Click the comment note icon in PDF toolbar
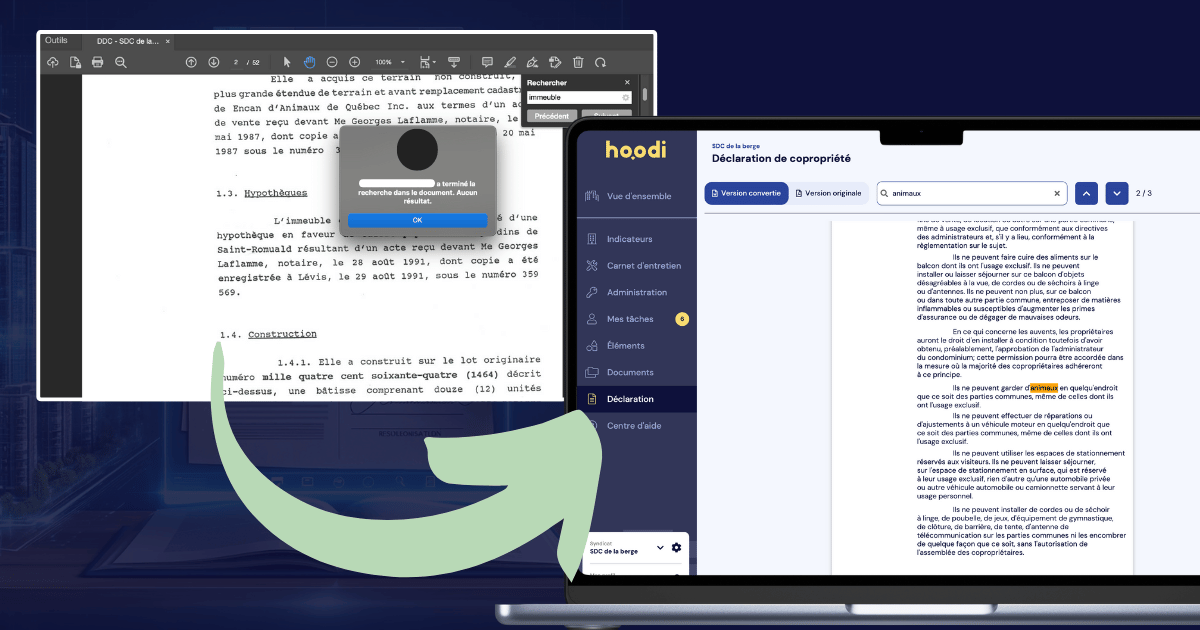 coord(488,62)
